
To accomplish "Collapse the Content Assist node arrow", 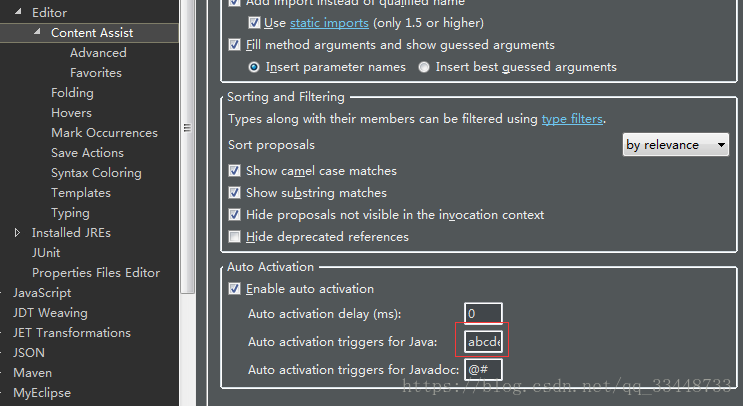I will pyautogui.click(x=37, y=32).
